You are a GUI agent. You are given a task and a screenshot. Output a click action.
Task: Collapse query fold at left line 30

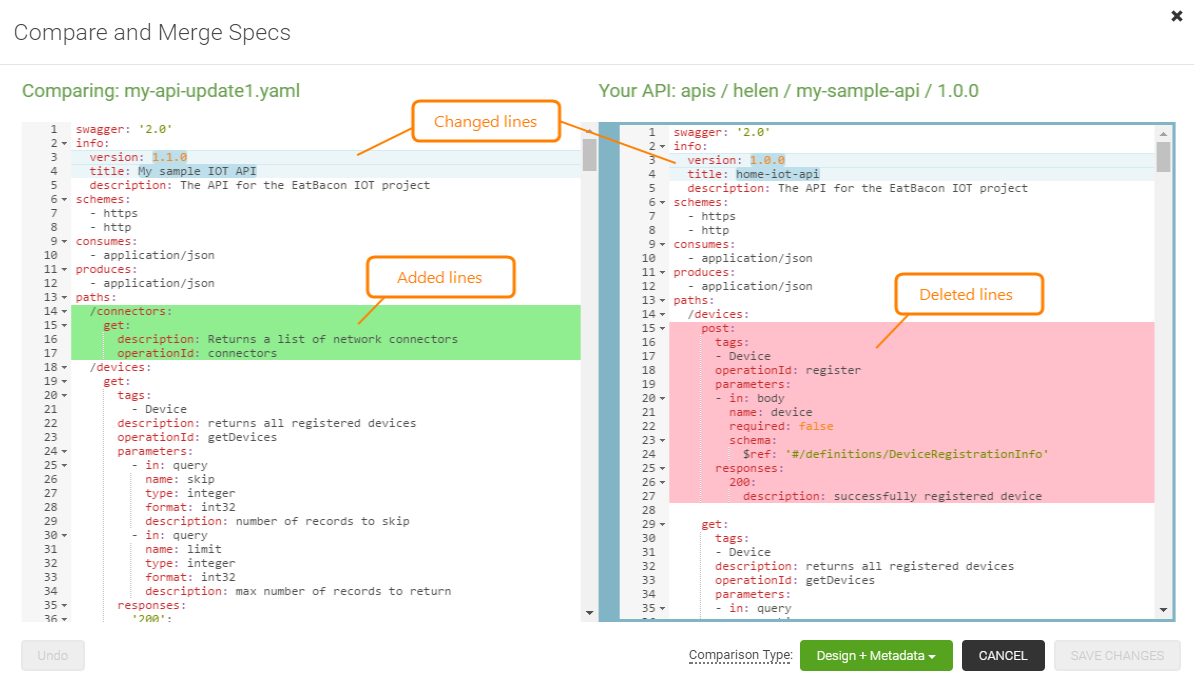point(64,535)
